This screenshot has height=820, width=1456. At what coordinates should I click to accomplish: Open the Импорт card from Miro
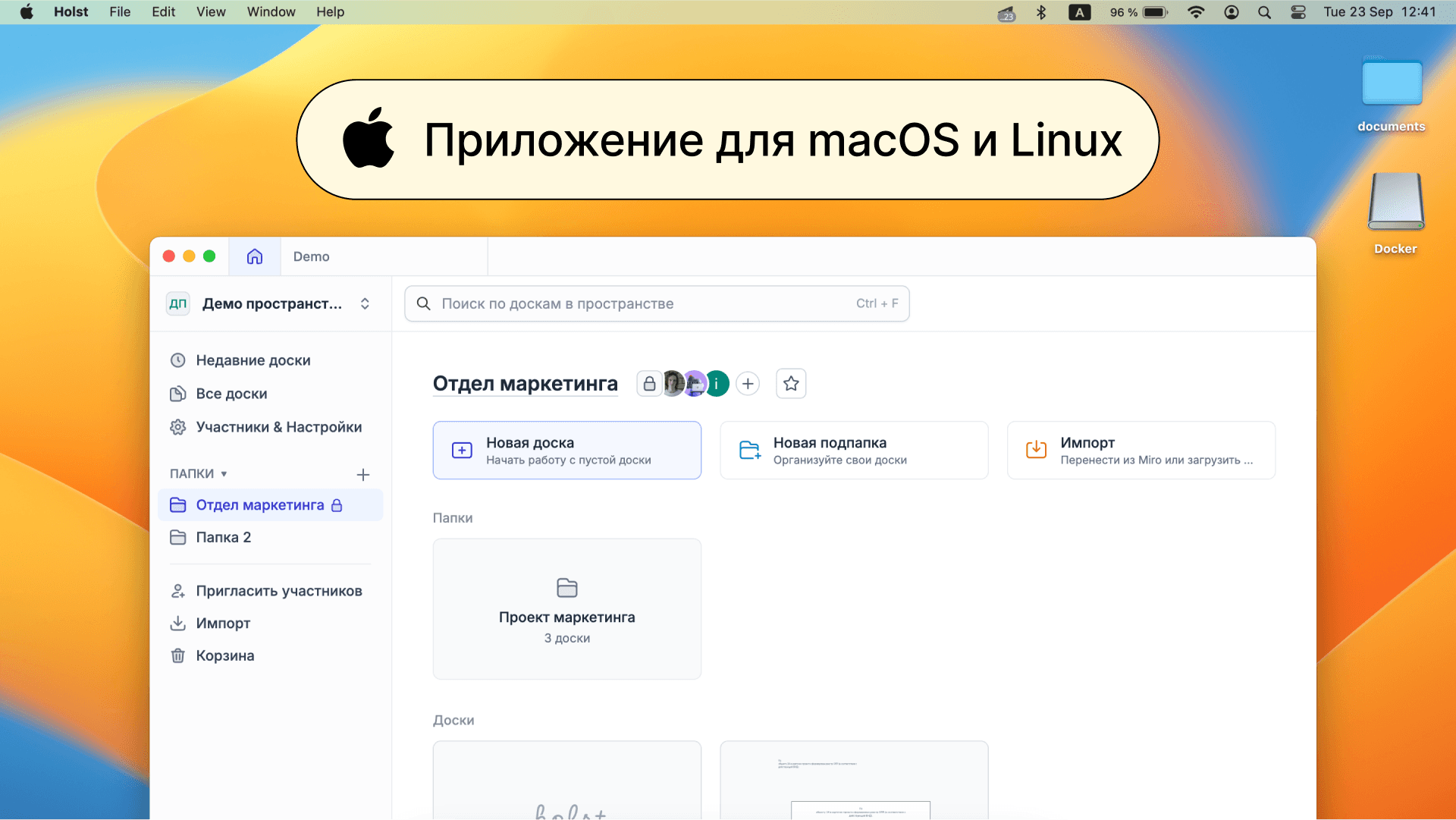tap(1141, 451)
